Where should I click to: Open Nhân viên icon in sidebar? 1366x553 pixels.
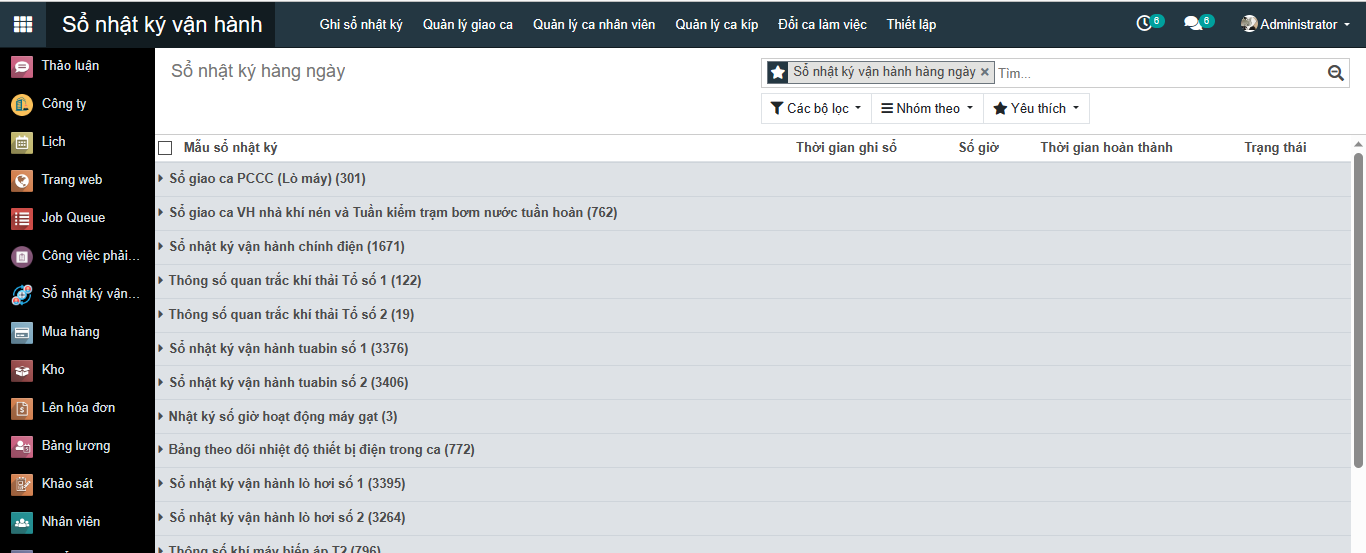click(x=22, y=522)
